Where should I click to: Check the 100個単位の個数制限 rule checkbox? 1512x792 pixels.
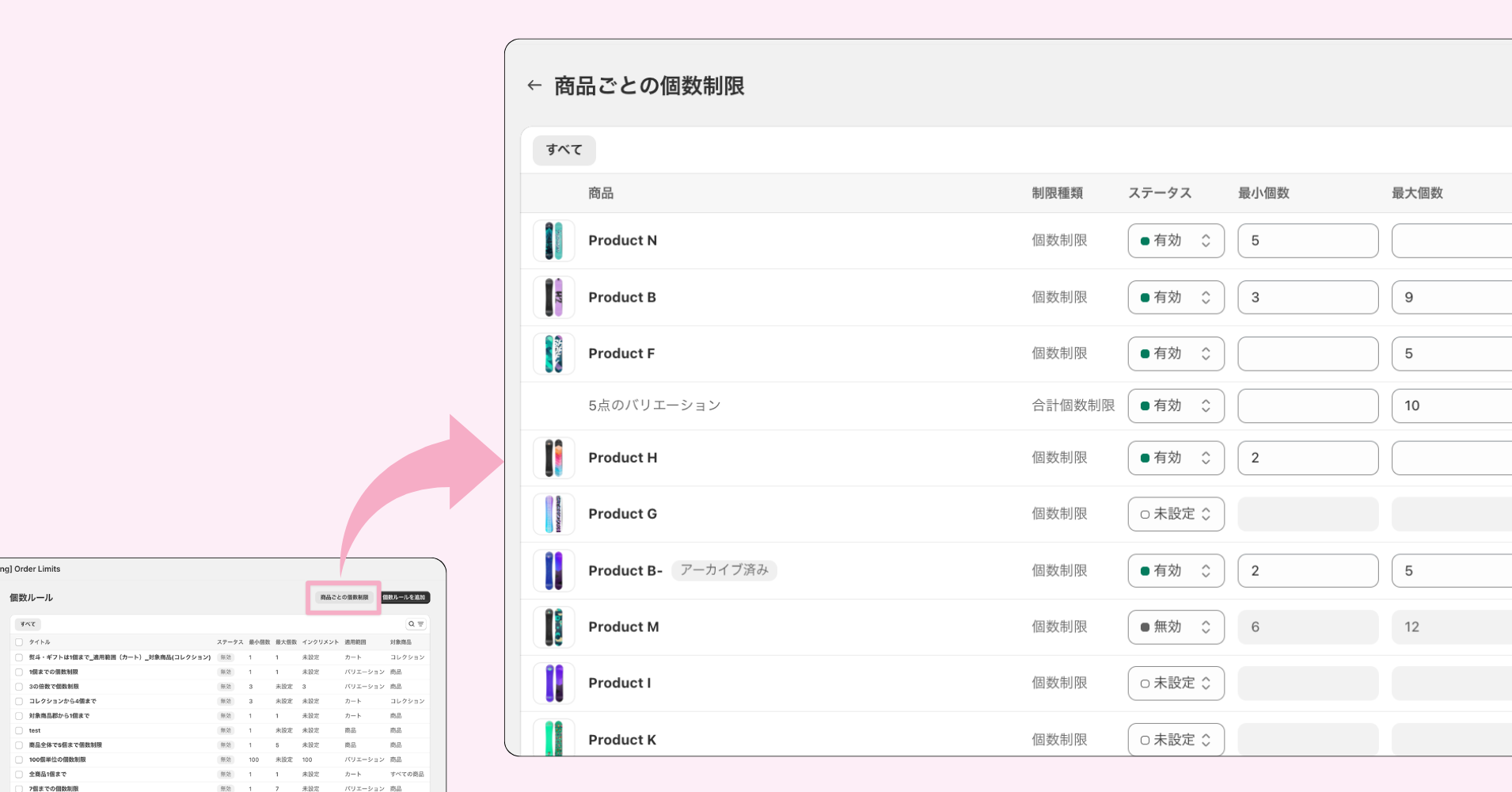click(19, 760)
